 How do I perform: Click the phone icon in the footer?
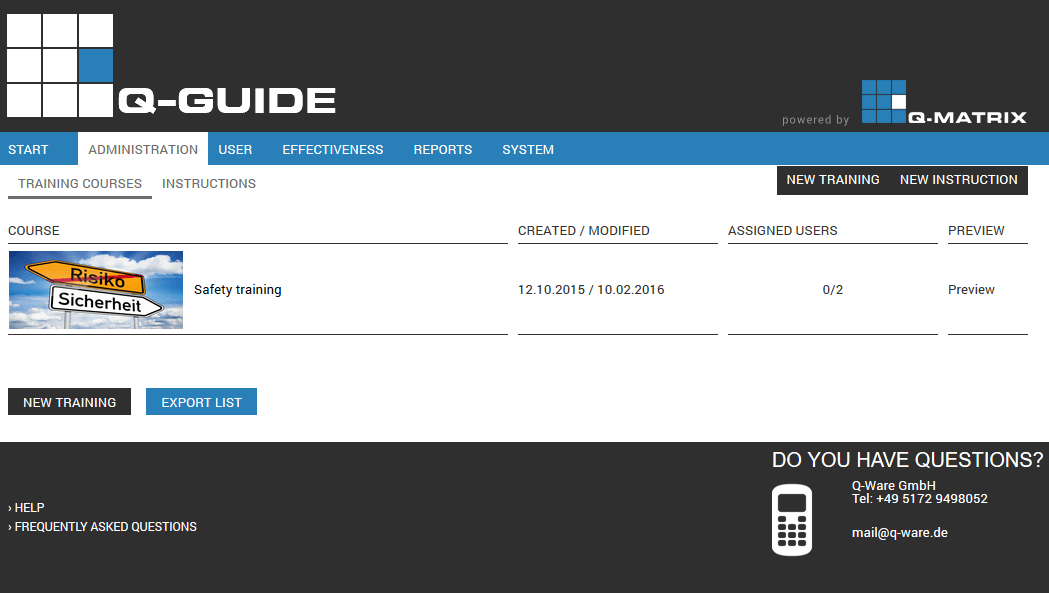792,519
